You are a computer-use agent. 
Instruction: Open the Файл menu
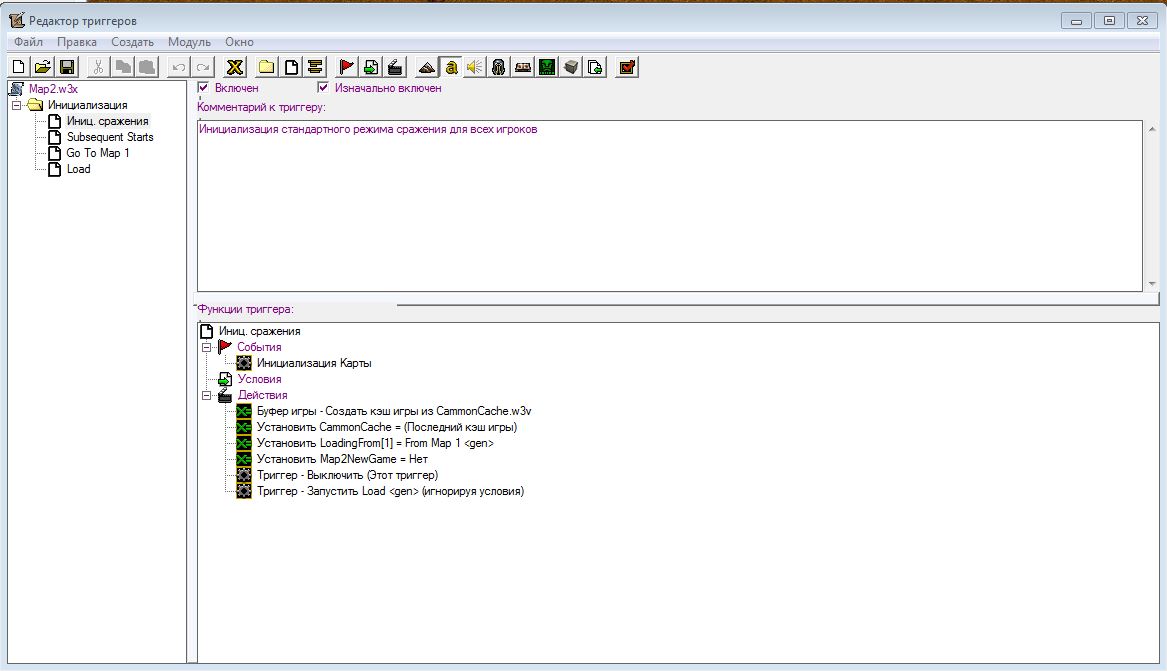point(28,42)
